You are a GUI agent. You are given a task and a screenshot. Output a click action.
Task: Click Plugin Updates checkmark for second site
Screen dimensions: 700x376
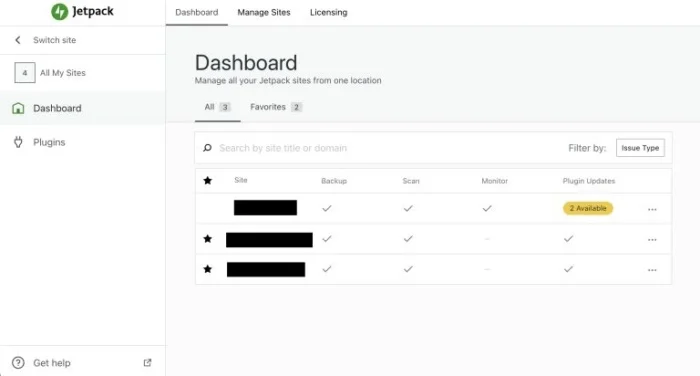568,239
